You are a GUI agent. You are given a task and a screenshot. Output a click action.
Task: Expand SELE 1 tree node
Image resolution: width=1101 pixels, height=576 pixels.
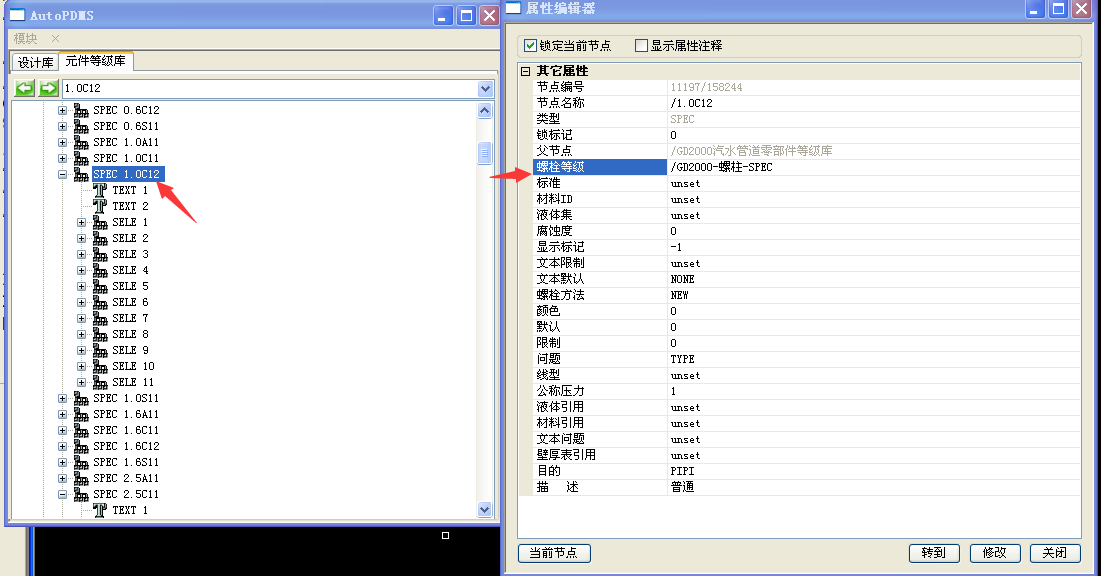pos(81,223)
